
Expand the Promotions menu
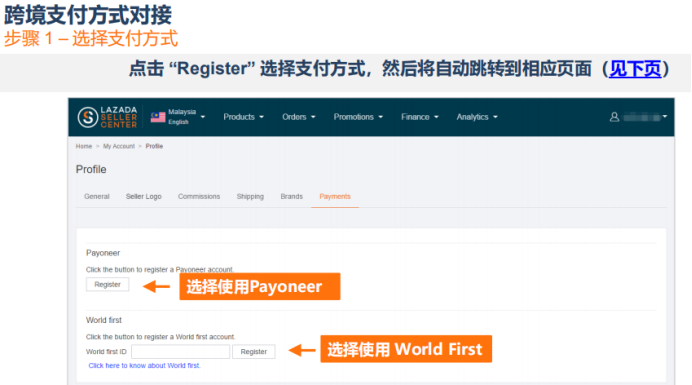click(x=358, y=117)
